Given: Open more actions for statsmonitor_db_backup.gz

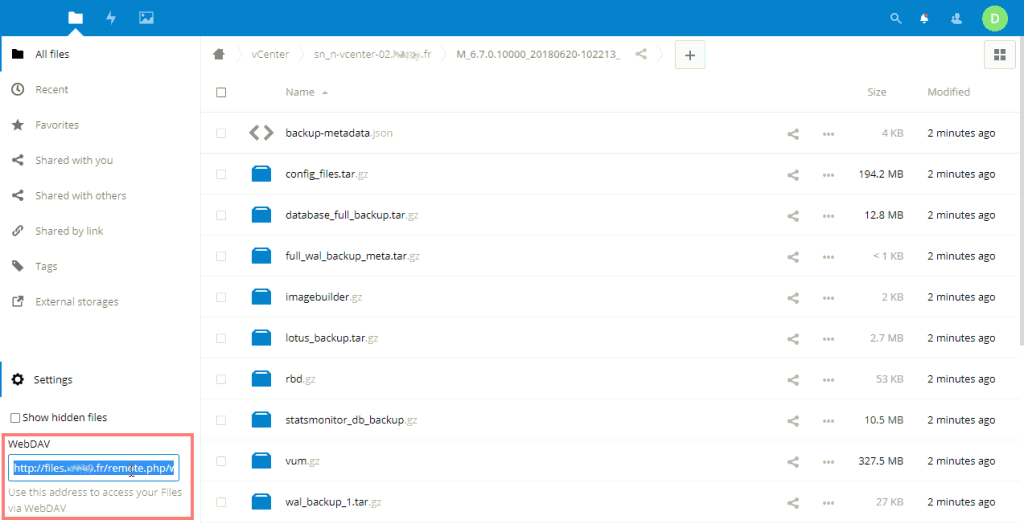Looking at the screenshot, I should coord(828,421).
